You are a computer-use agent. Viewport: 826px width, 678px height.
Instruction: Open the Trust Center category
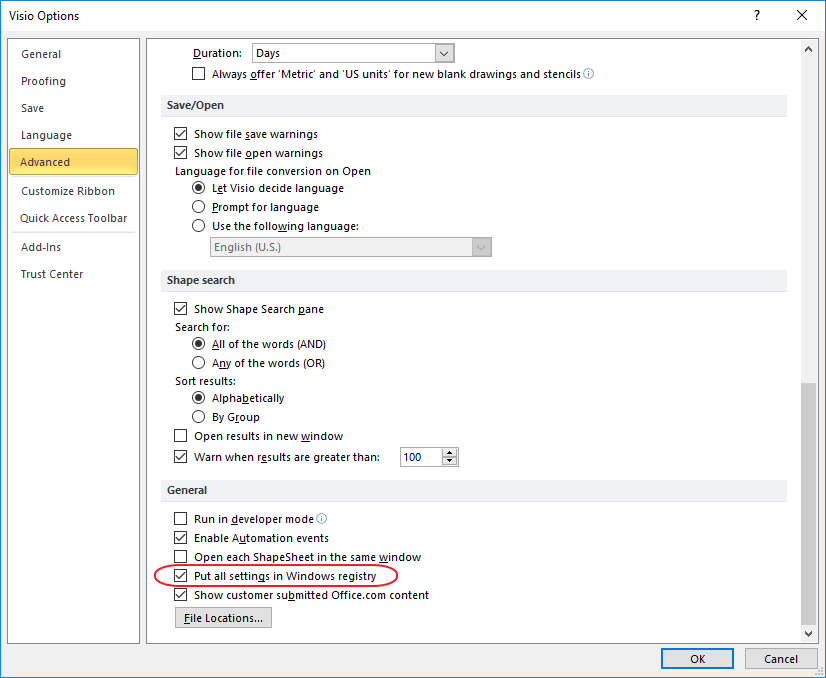[73, 274]
